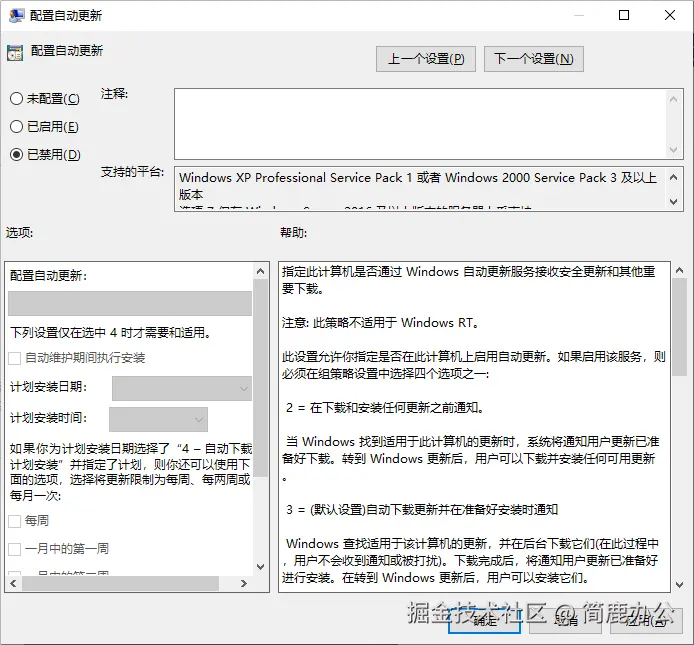Click help line 2 = 在下载和安装任何更新之前通知。
694x645 pixels.
385,408
